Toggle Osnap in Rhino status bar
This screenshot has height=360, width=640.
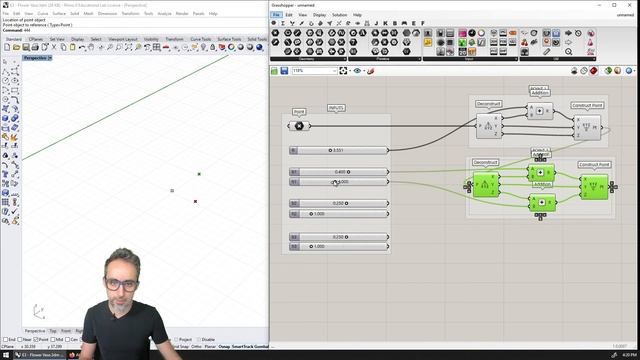pos(224,347)
